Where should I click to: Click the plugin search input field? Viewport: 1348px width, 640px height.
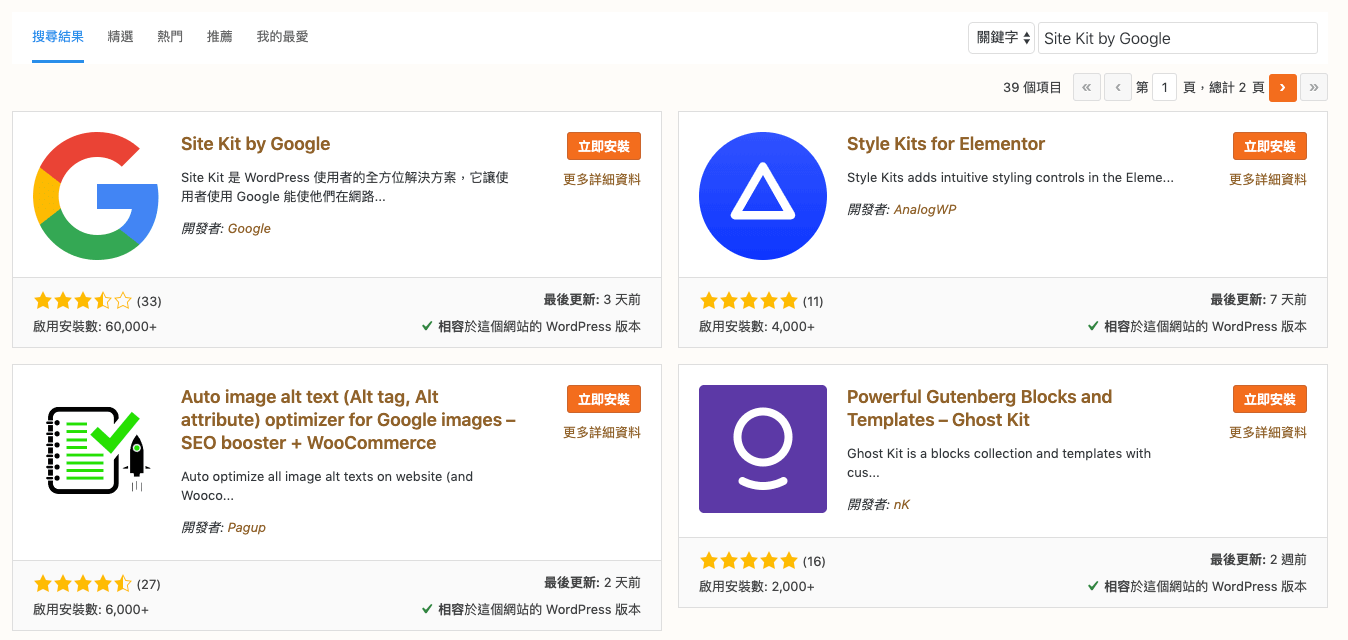1178,38
